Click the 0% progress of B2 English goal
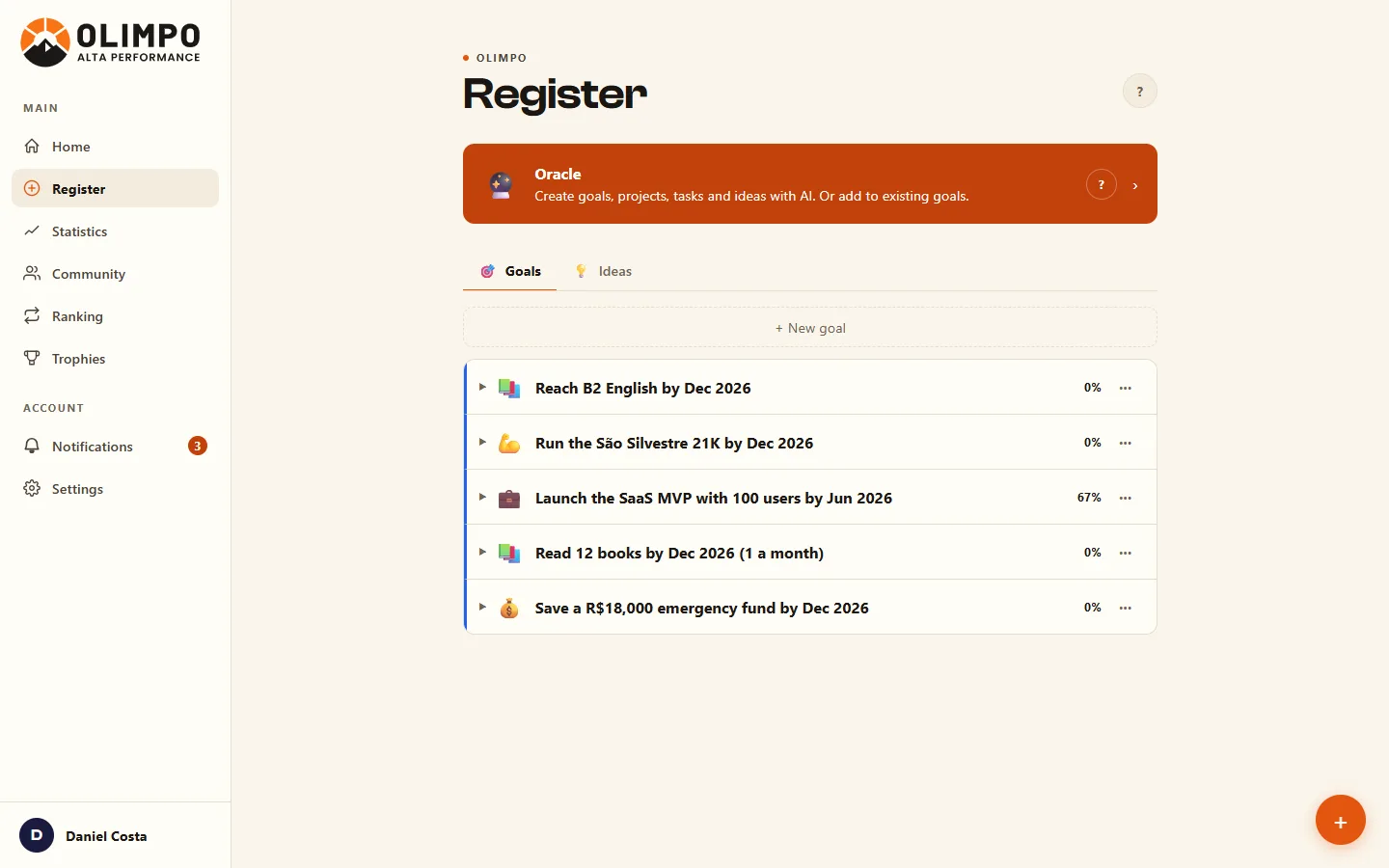1389x868 pixels. 1092,388
